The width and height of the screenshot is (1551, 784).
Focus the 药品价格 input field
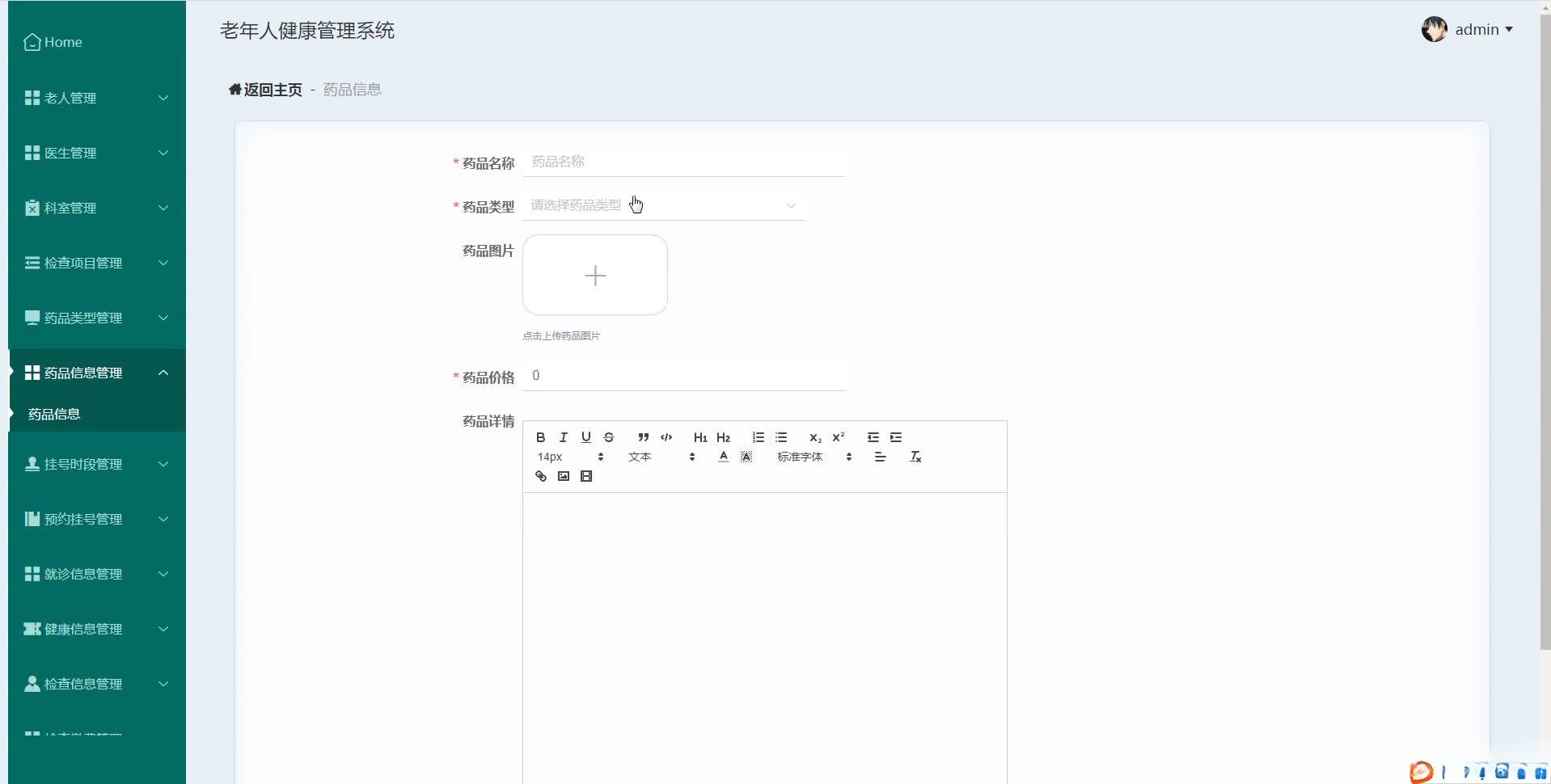[x=684, y=376]
